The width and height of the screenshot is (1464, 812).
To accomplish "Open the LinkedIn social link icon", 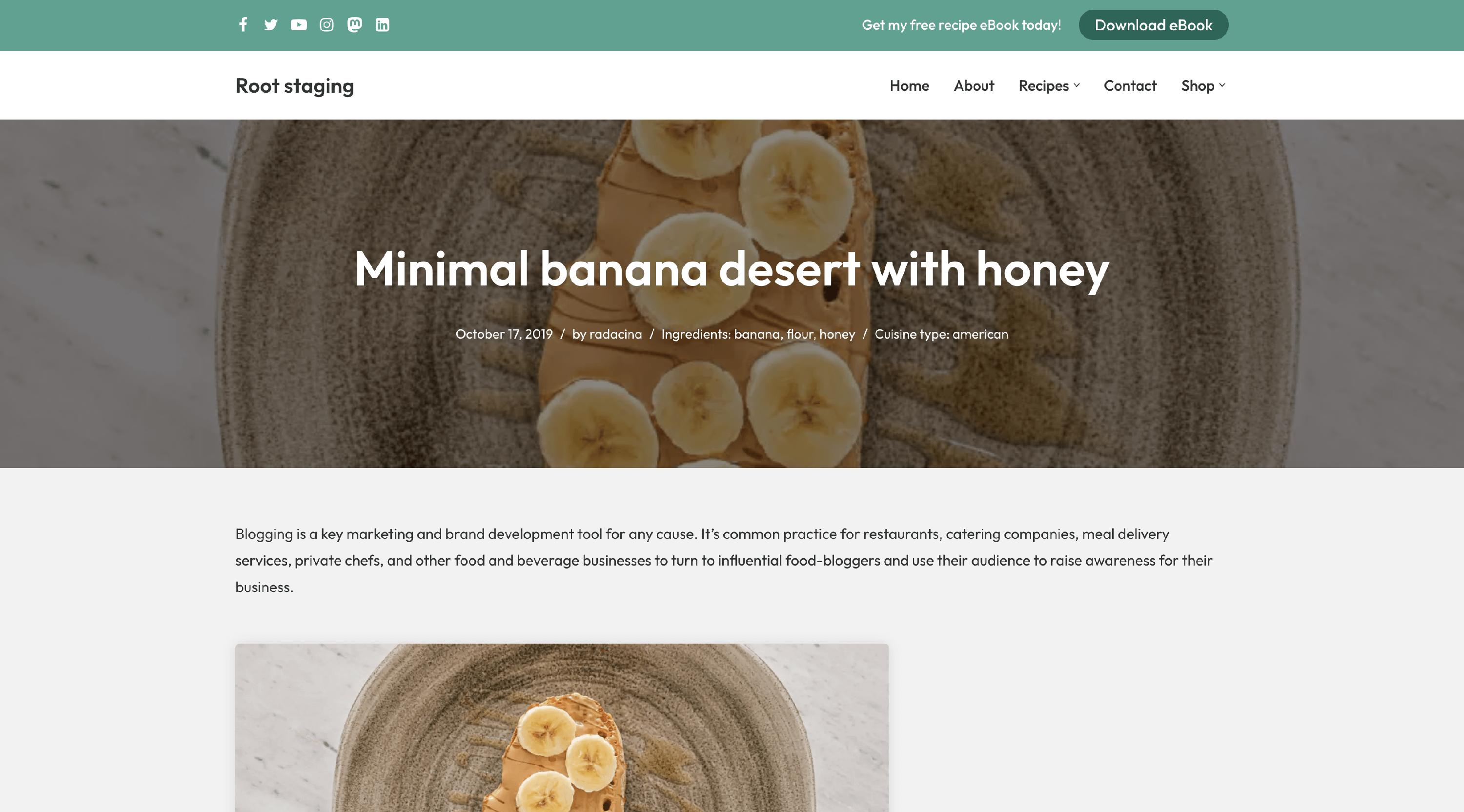I will (383, 24).
